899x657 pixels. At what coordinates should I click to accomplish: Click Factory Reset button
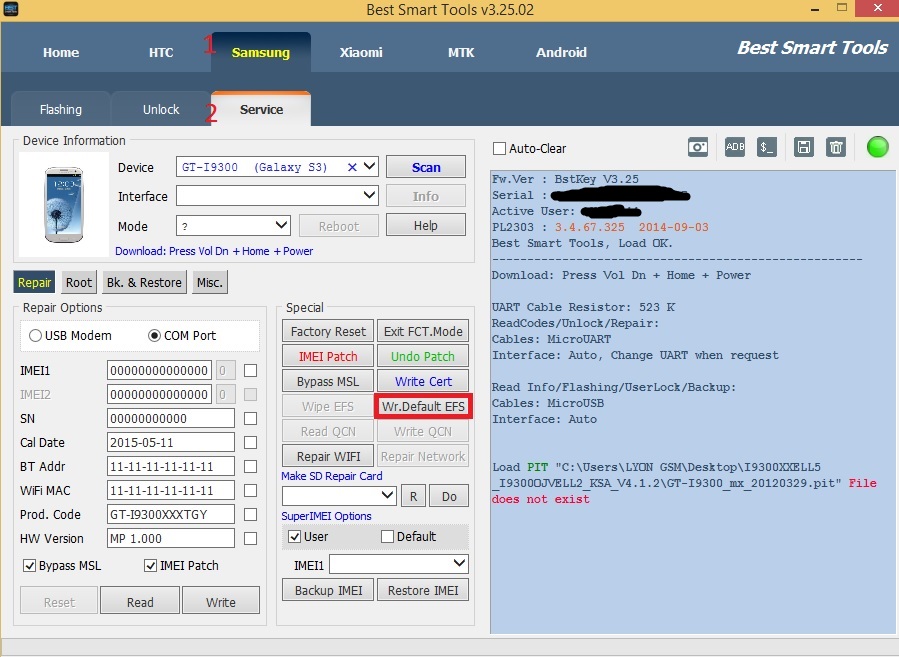(x=328, y=331)
